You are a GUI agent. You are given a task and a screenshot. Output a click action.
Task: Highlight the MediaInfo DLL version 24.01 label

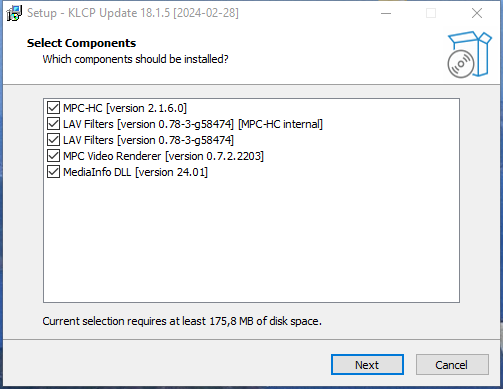pos(135,172)
